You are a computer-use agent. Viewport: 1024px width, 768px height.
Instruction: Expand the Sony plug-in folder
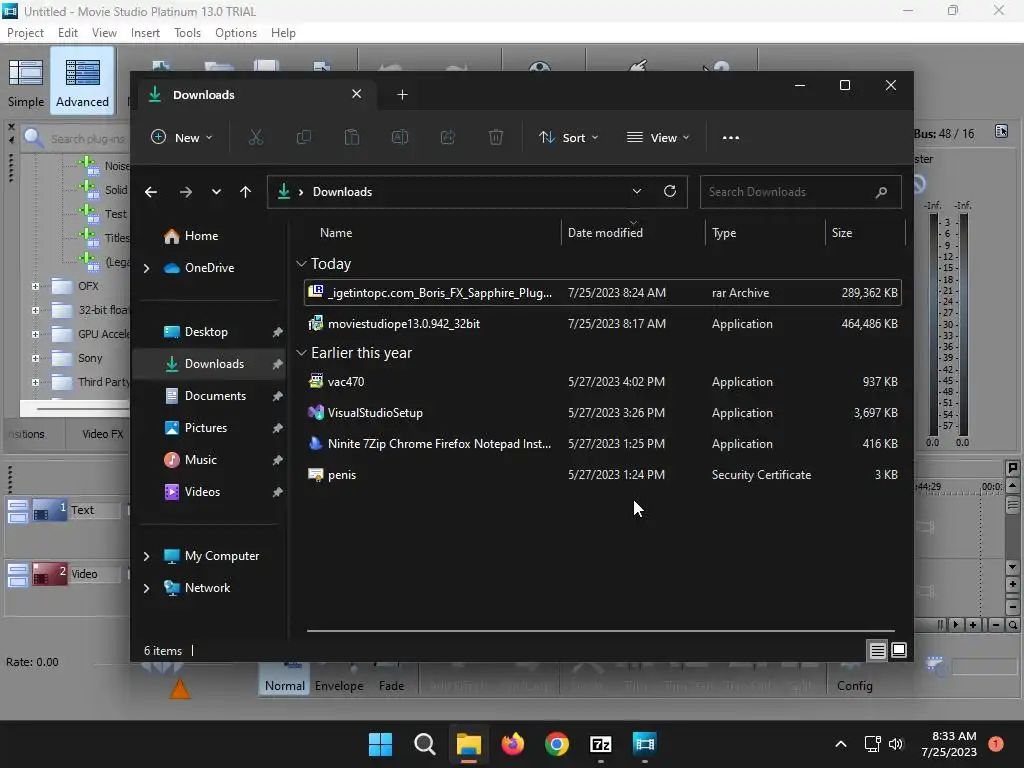pyautogui.click(x=35, y=359)
